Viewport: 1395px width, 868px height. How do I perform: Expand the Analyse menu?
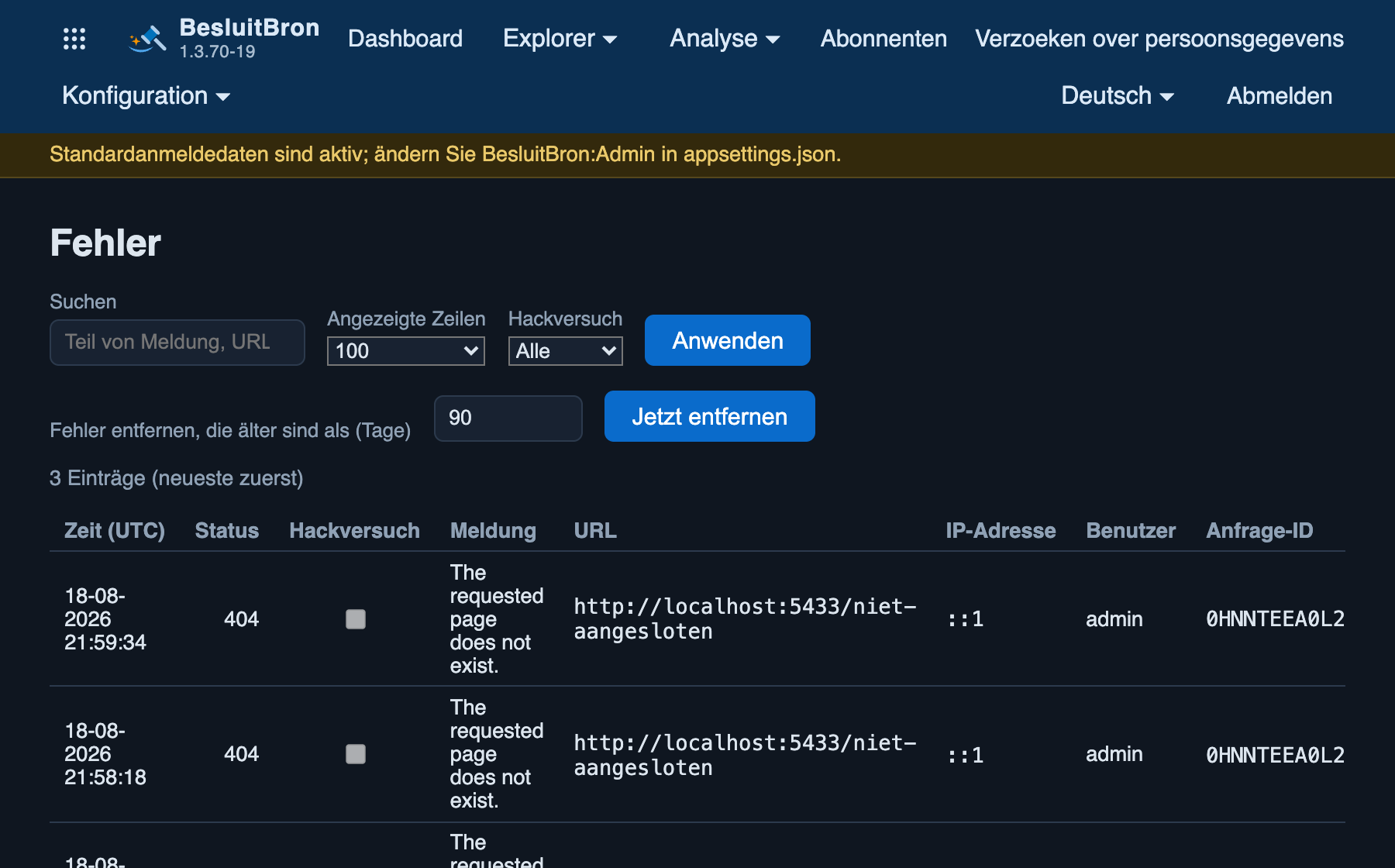(x=725, y=39)
